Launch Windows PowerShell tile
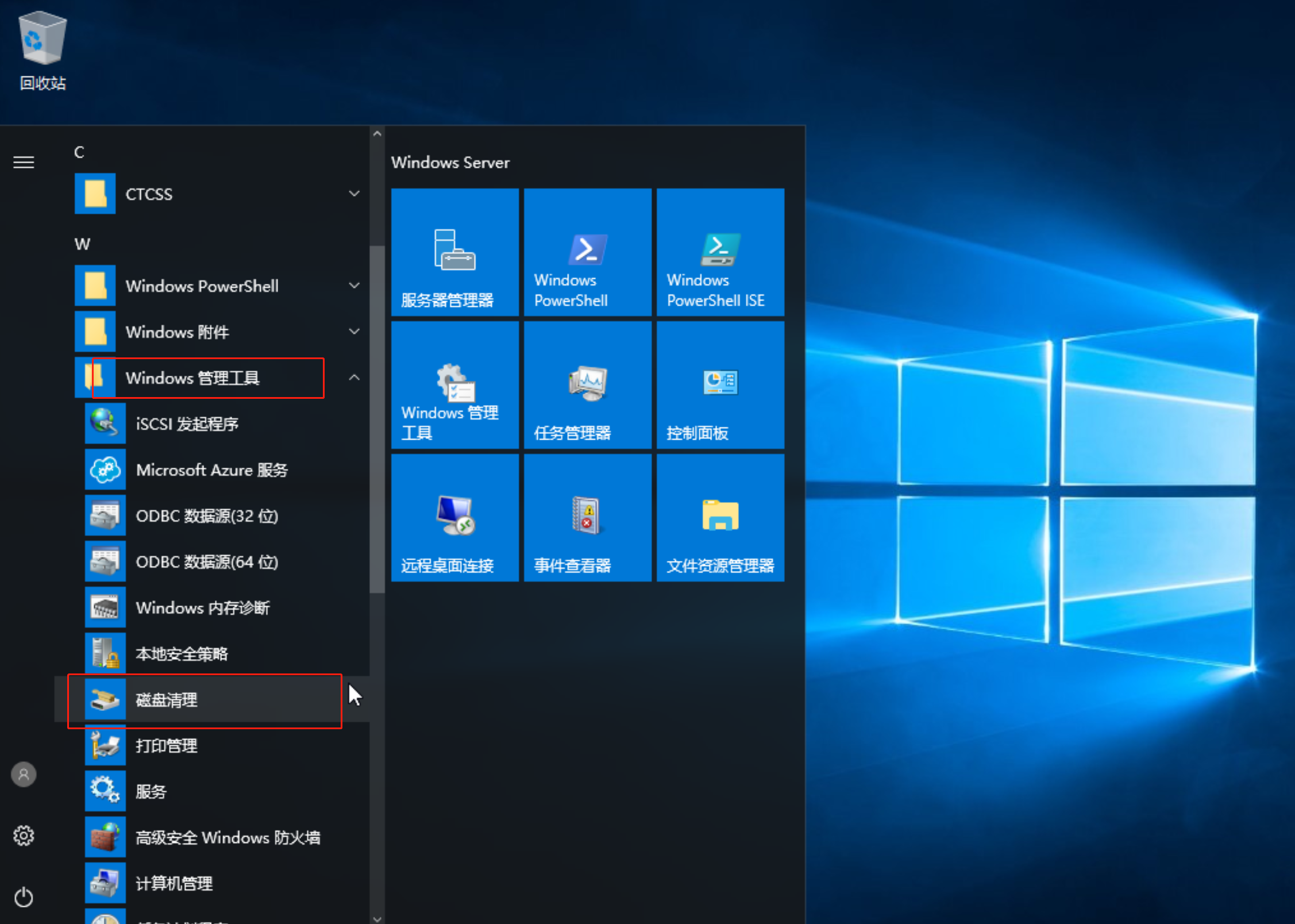This screenshot has width=1295, height=924. pyautogui.click(x=588, y=252)
